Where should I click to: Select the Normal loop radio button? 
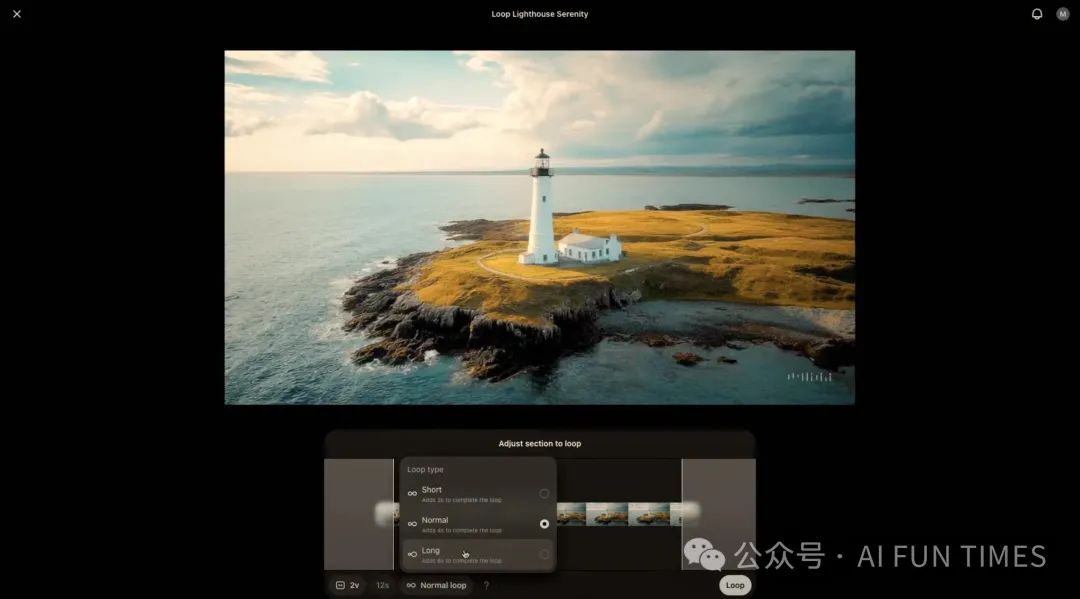(544, 524)
